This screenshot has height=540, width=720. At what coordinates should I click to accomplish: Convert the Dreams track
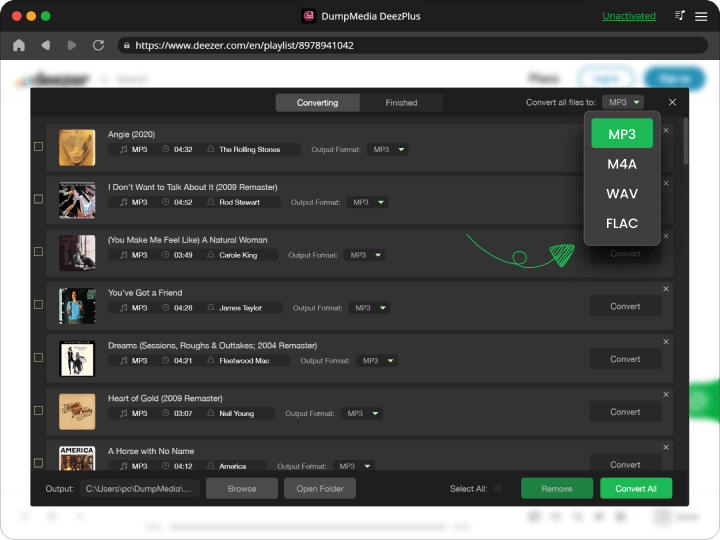(x=625, y=359)
